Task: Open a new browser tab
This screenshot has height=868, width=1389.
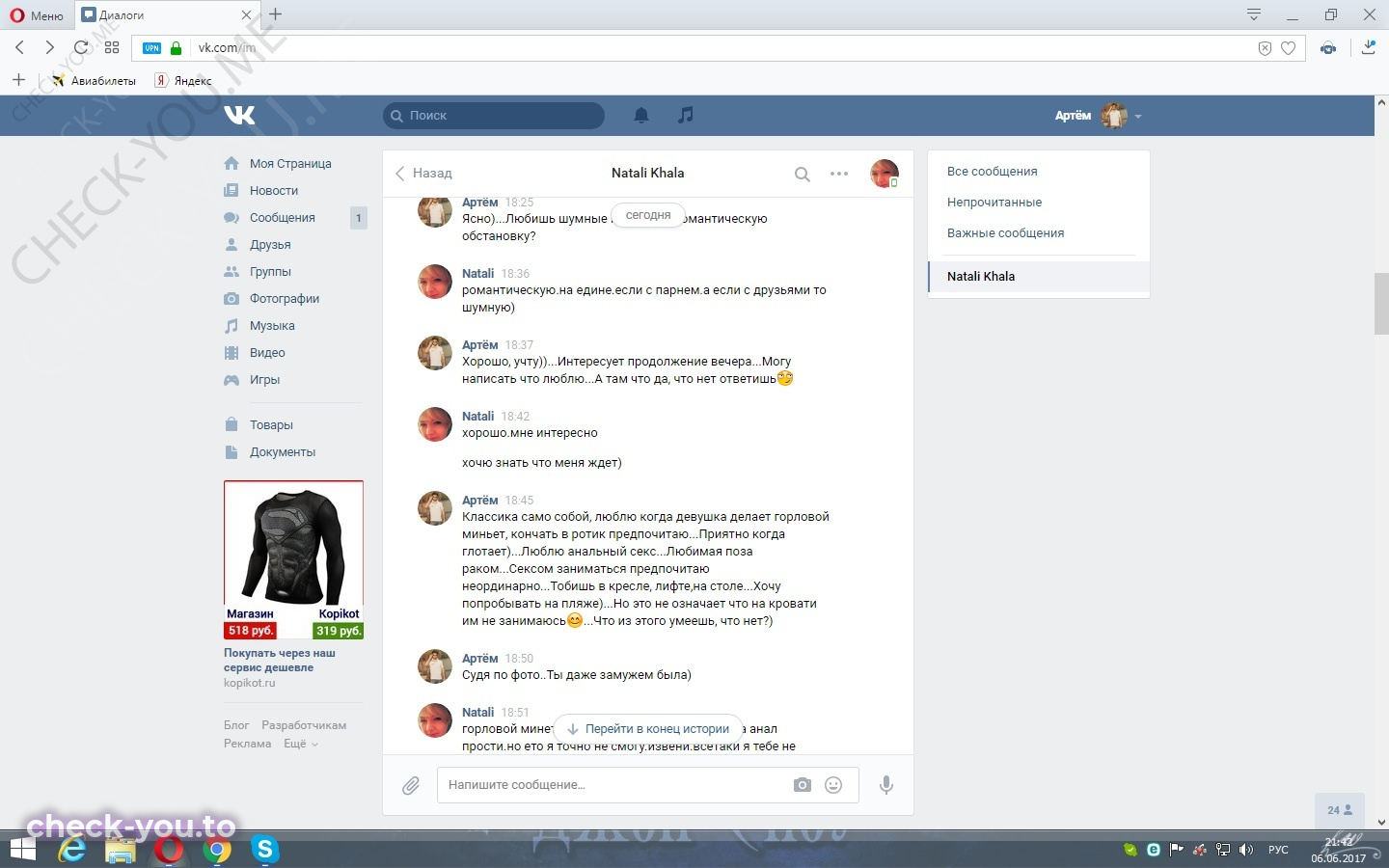Action: (276, 14)
